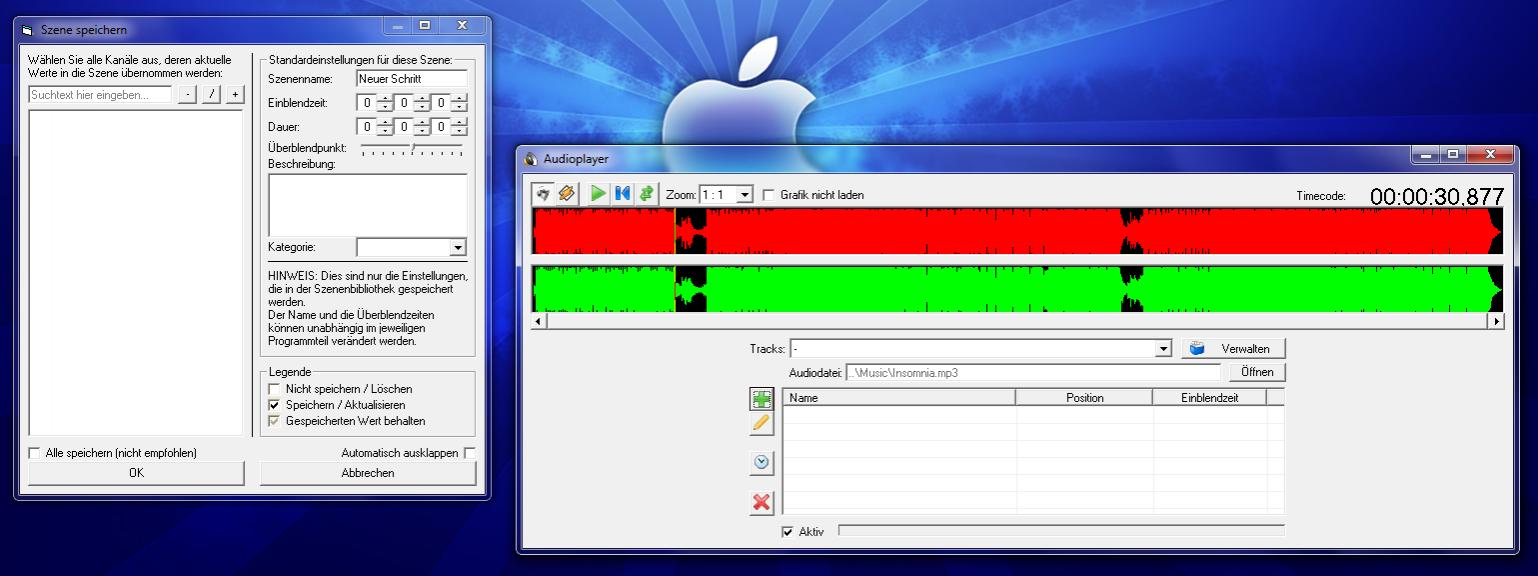Focus the Suchtext hier eingeben search field
Image resolution: width=1538 pixels, height=576 pixels.
tap(100, 95)
